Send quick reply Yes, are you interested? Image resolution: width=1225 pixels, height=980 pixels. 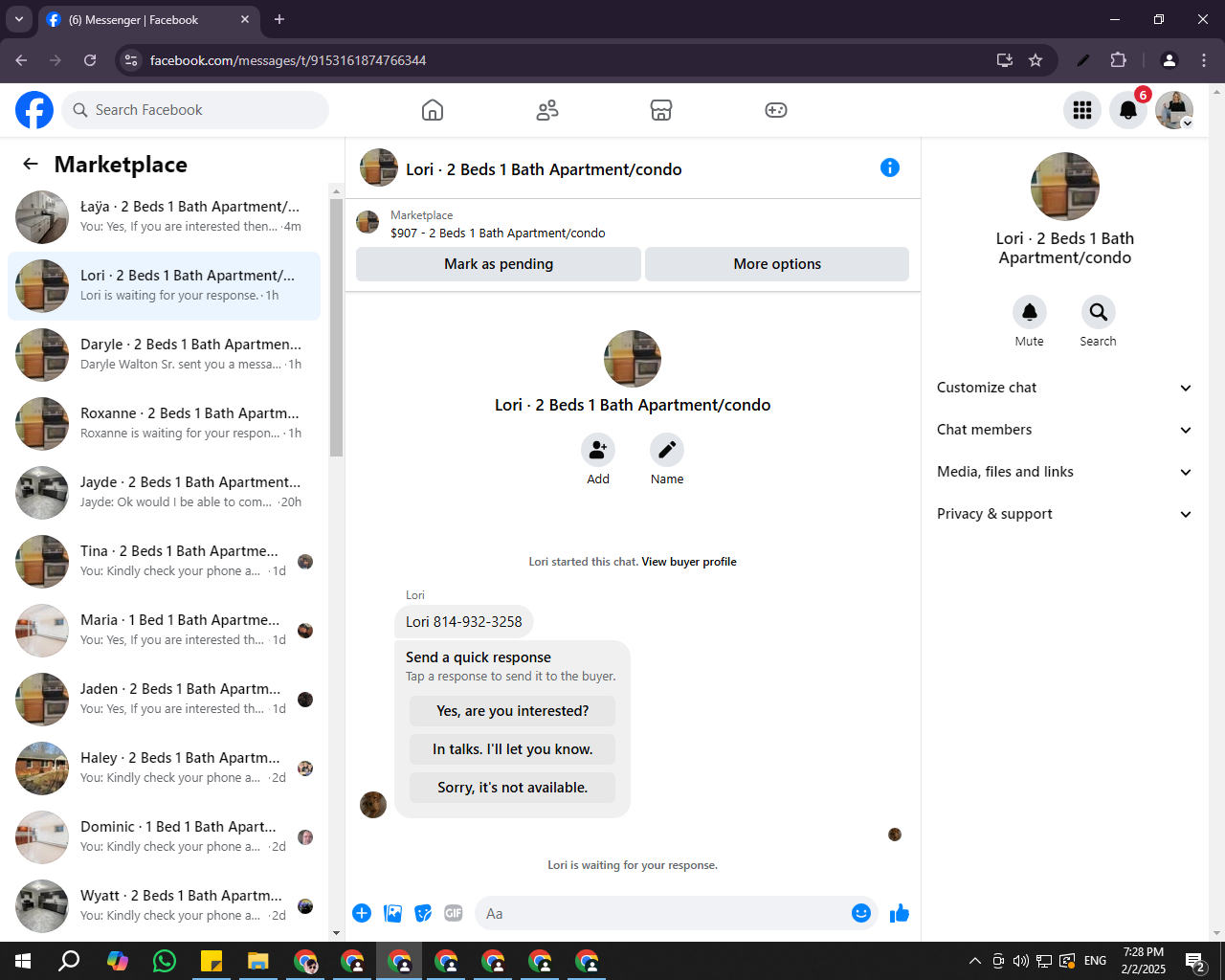tap(512, 711)
